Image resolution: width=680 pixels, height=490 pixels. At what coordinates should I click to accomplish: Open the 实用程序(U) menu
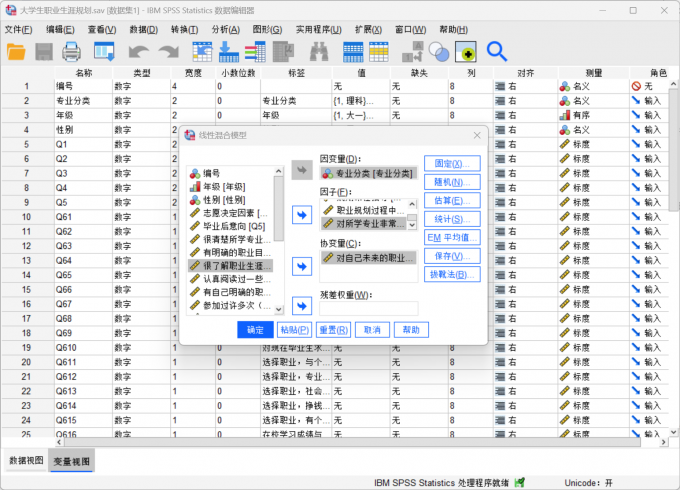(x=318, y=29)
